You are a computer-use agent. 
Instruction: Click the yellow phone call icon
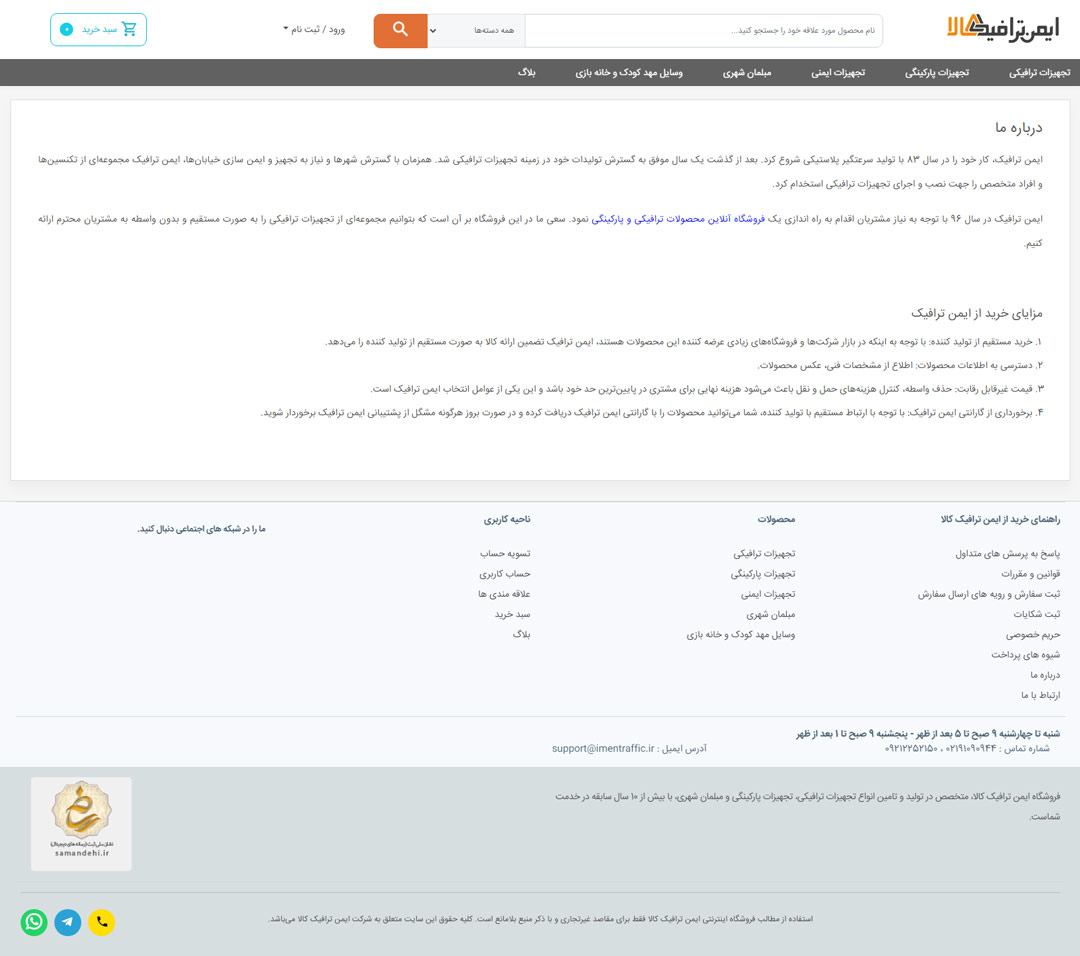coord(101,922)
